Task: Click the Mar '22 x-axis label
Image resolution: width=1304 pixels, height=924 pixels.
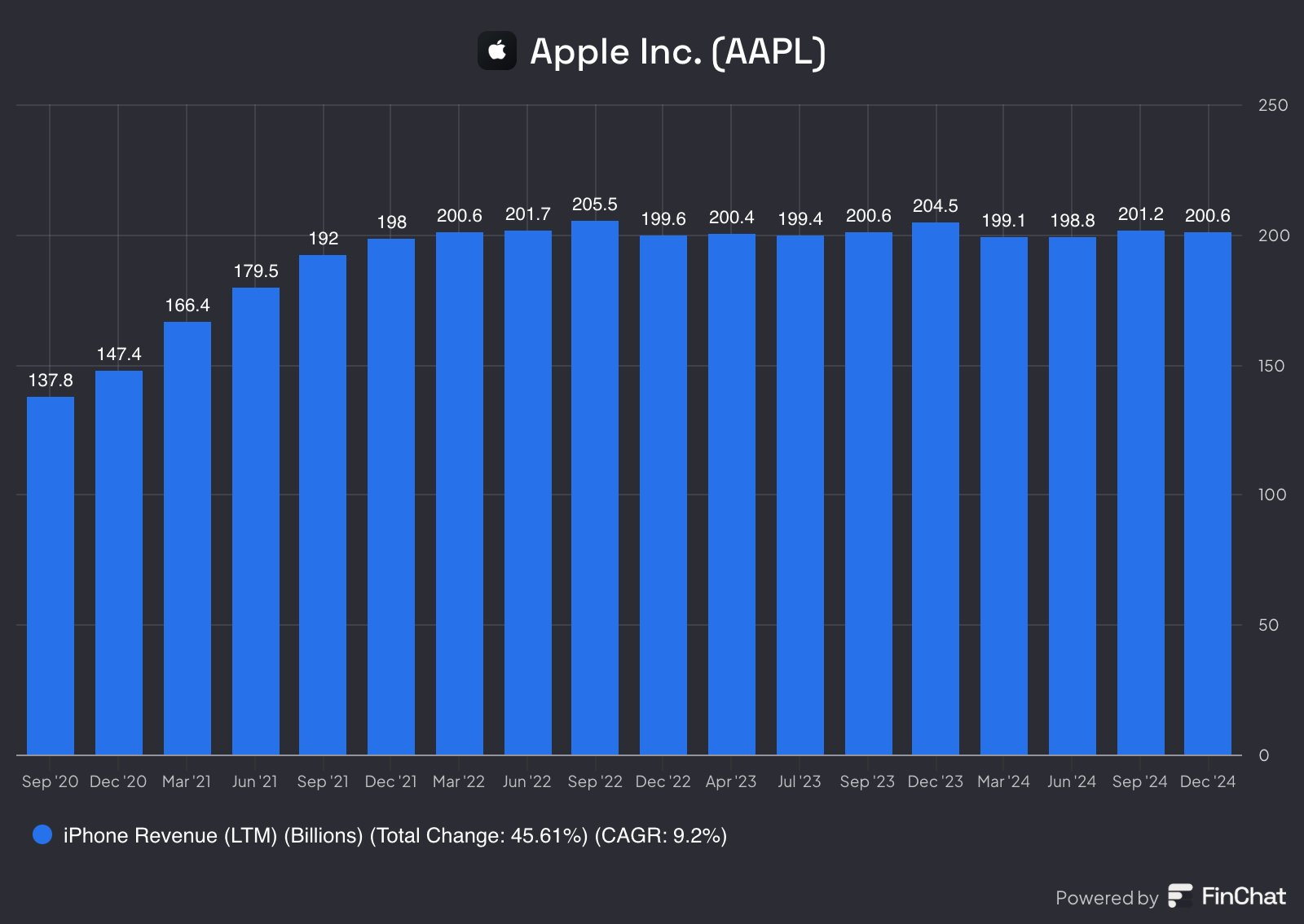Action: pos(459,781)
